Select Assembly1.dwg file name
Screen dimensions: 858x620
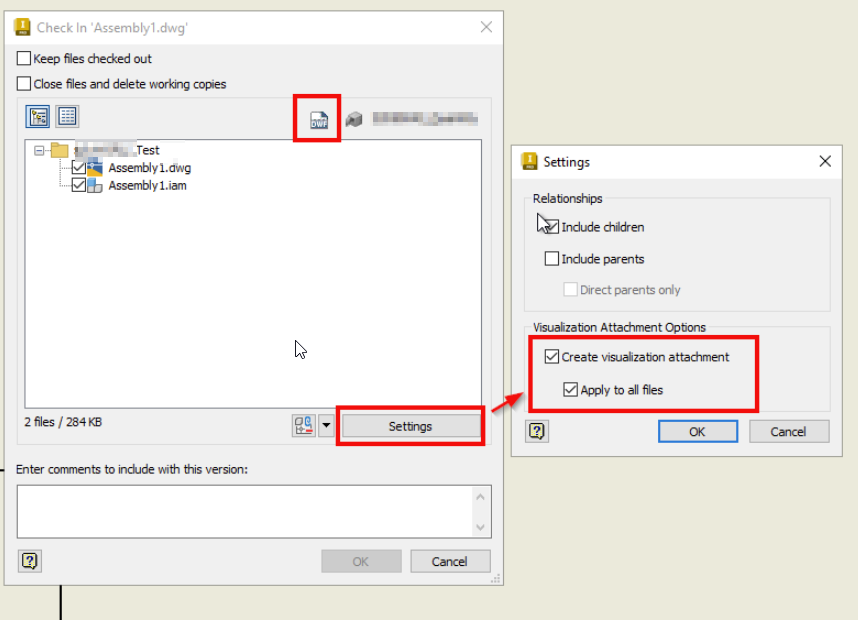click(149, 168)
